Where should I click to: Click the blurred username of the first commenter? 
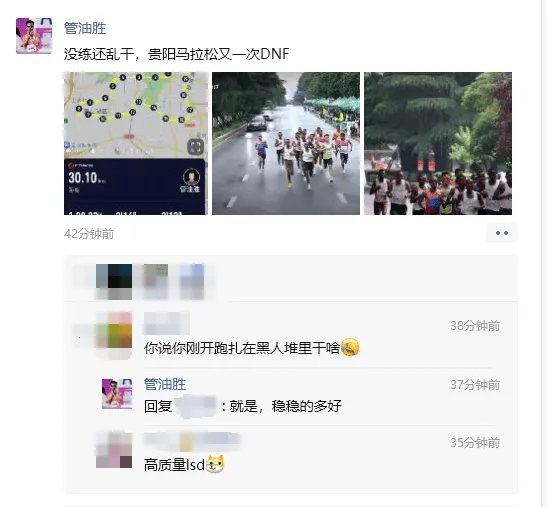[x=167, y=323]
